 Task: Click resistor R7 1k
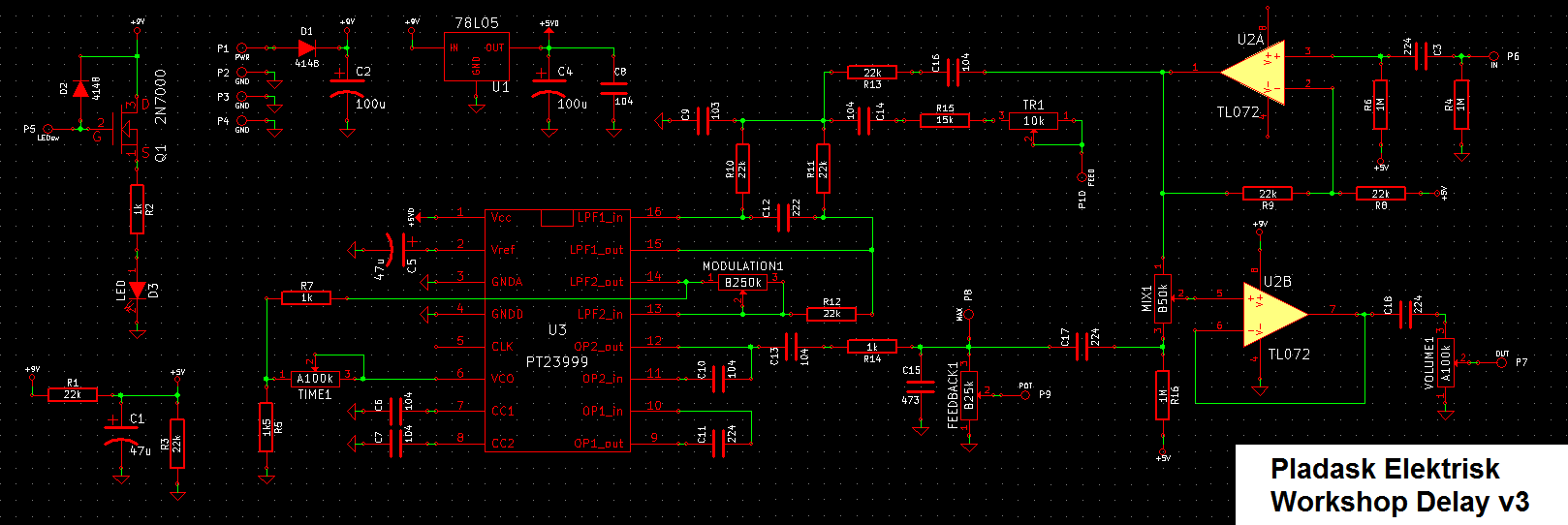click(x=306, y=298)
